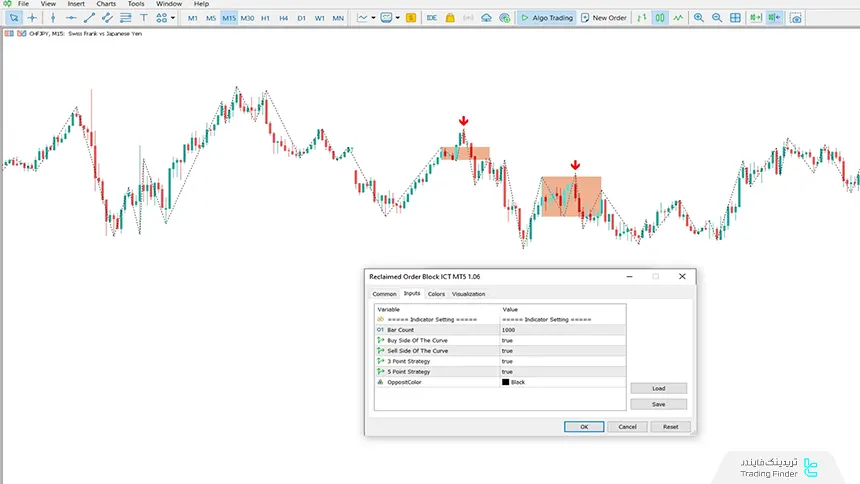
Task: Toggle Buy Side Of The Curve value
Action: pyautogui.click(x=562, y=340)
